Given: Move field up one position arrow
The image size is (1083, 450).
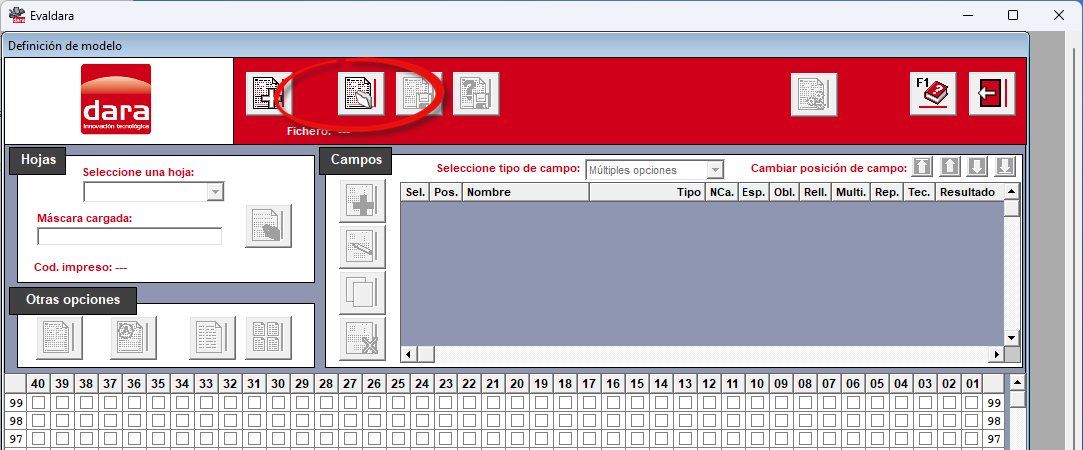Looking at the screenshot, I should pyautogui.click(x=950, y=166).
